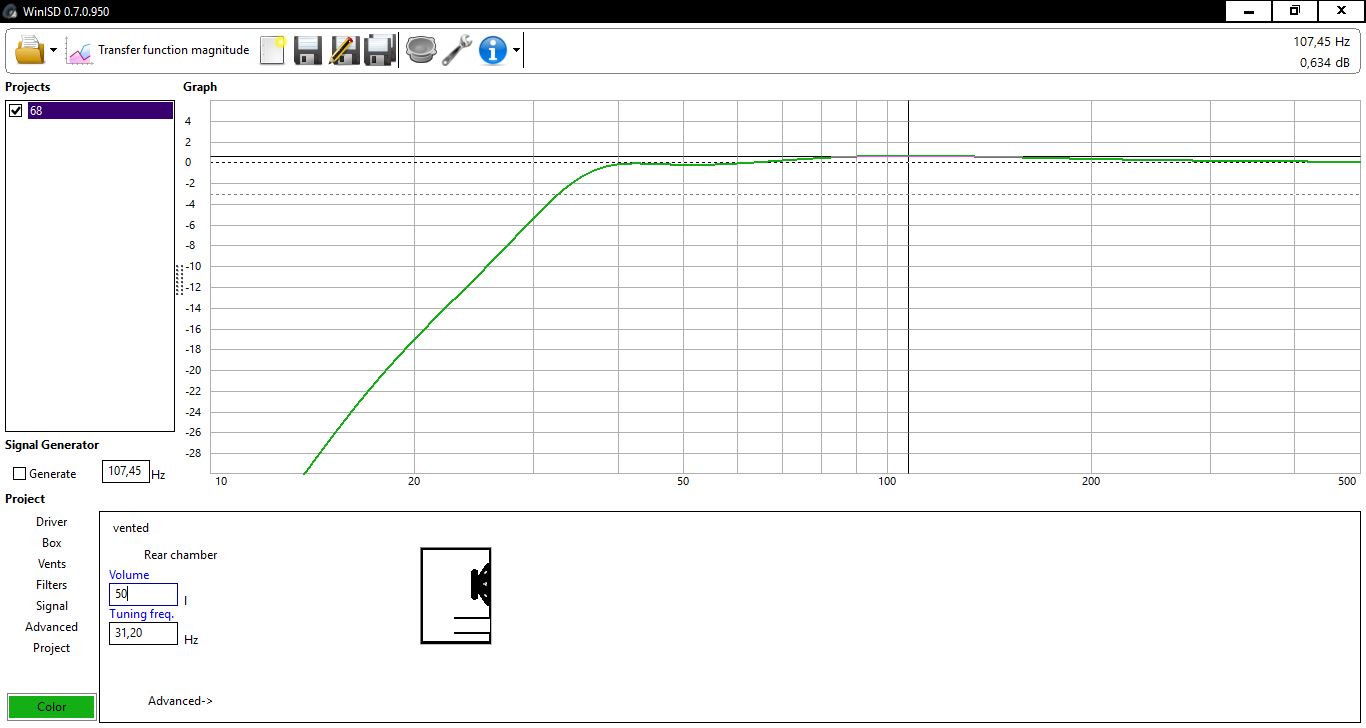This screenshot has height=728, width=1366.
Task: Select project 68 in the Projects list
Action: pyautogui.click(x=100, y=111)
